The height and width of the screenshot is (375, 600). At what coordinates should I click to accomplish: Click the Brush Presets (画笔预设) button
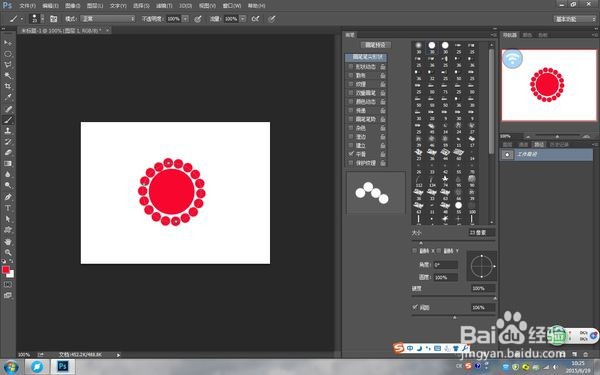pos(375,45)
